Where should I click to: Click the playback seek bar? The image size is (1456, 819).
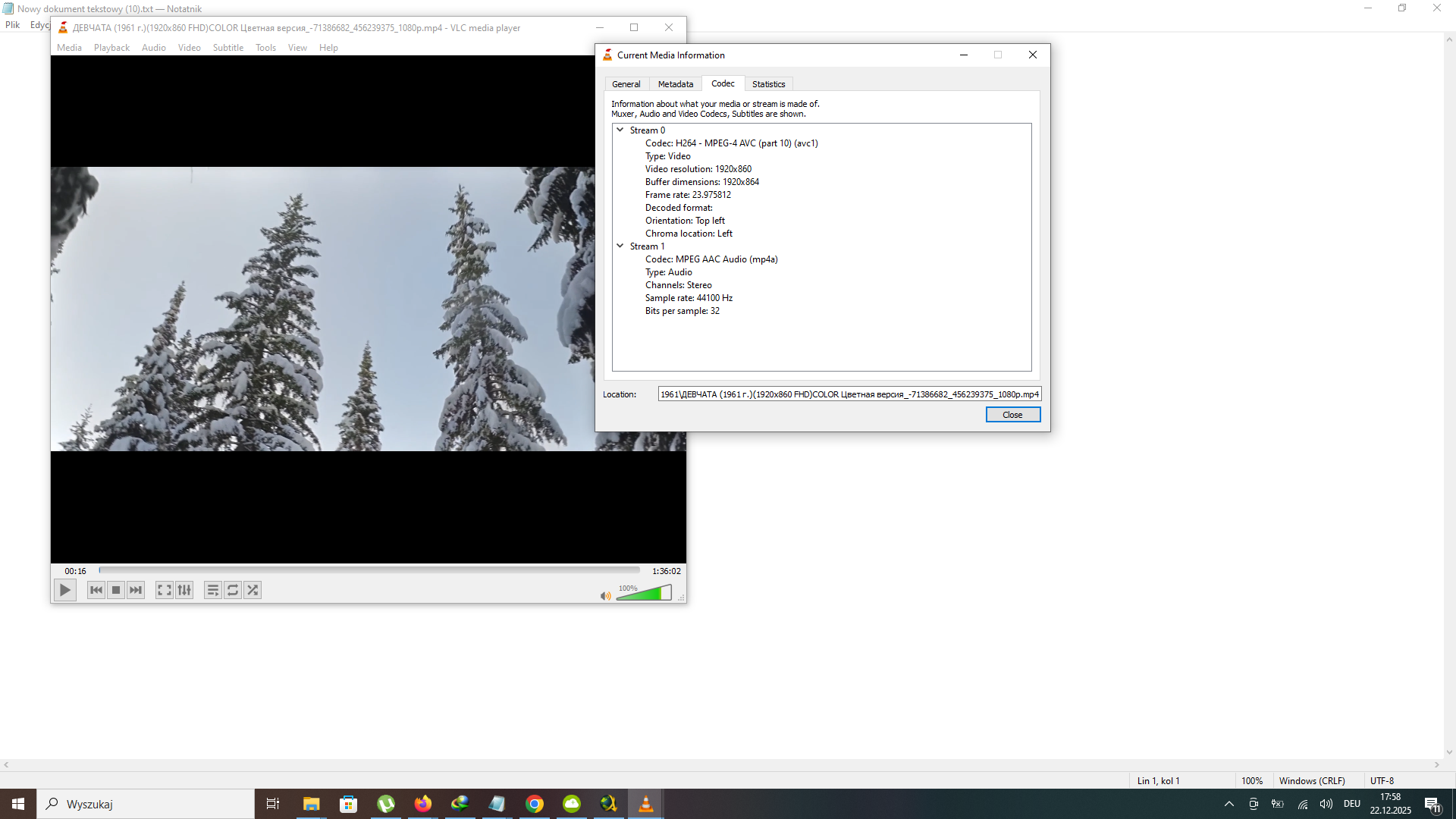369,570
